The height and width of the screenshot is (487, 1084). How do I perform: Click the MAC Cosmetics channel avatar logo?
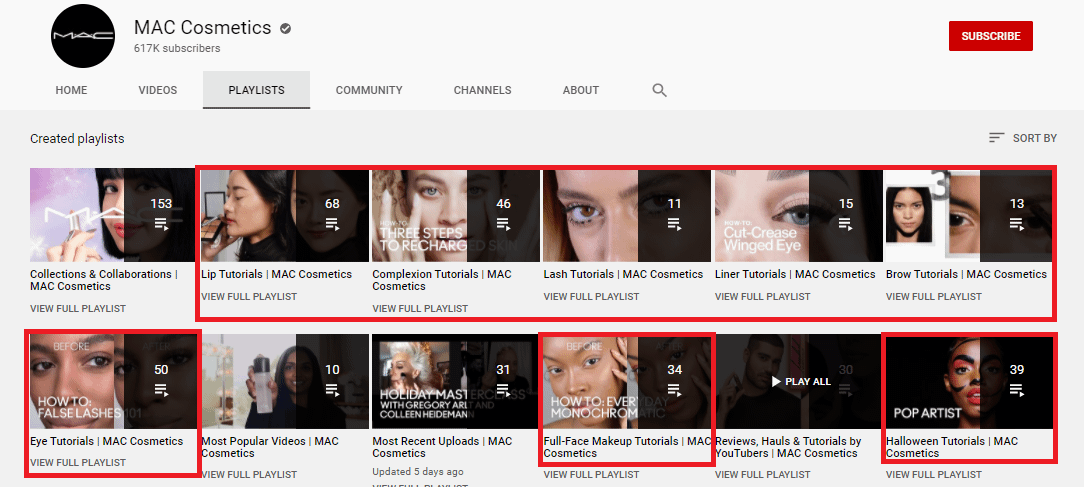82,36
